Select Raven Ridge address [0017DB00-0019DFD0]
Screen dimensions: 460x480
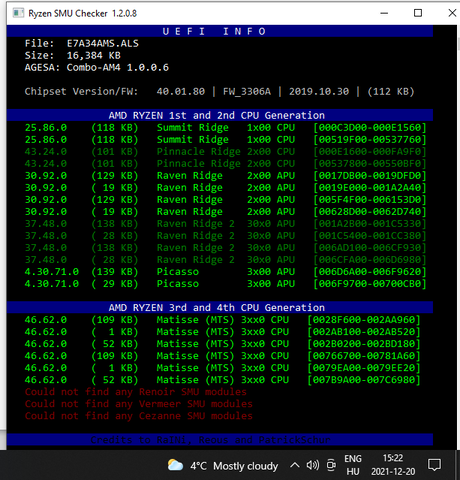(370, 176)
